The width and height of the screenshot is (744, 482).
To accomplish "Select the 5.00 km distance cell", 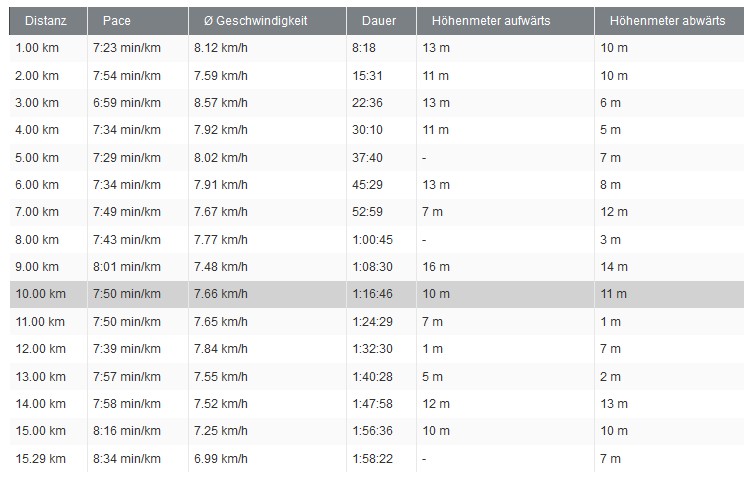I will pyautogui.click(x=38, y=158).
